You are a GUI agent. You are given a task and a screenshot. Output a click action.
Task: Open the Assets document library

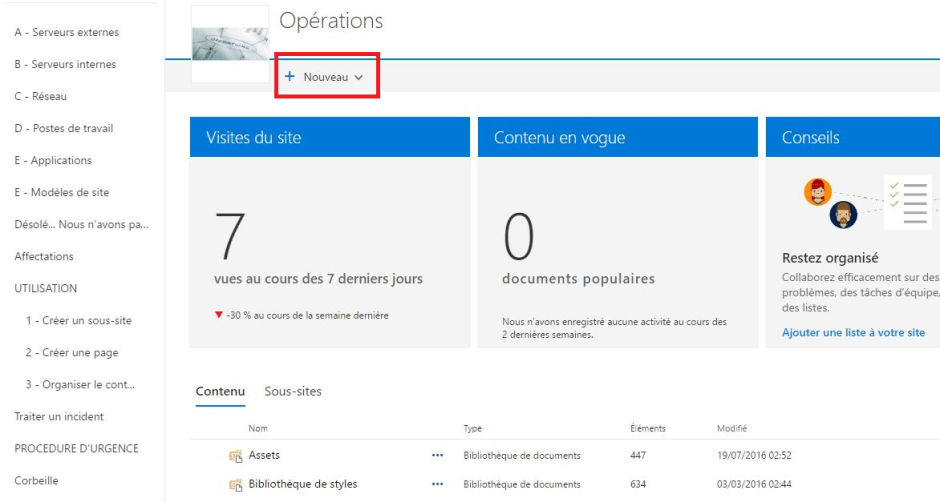tap(264, 456)
